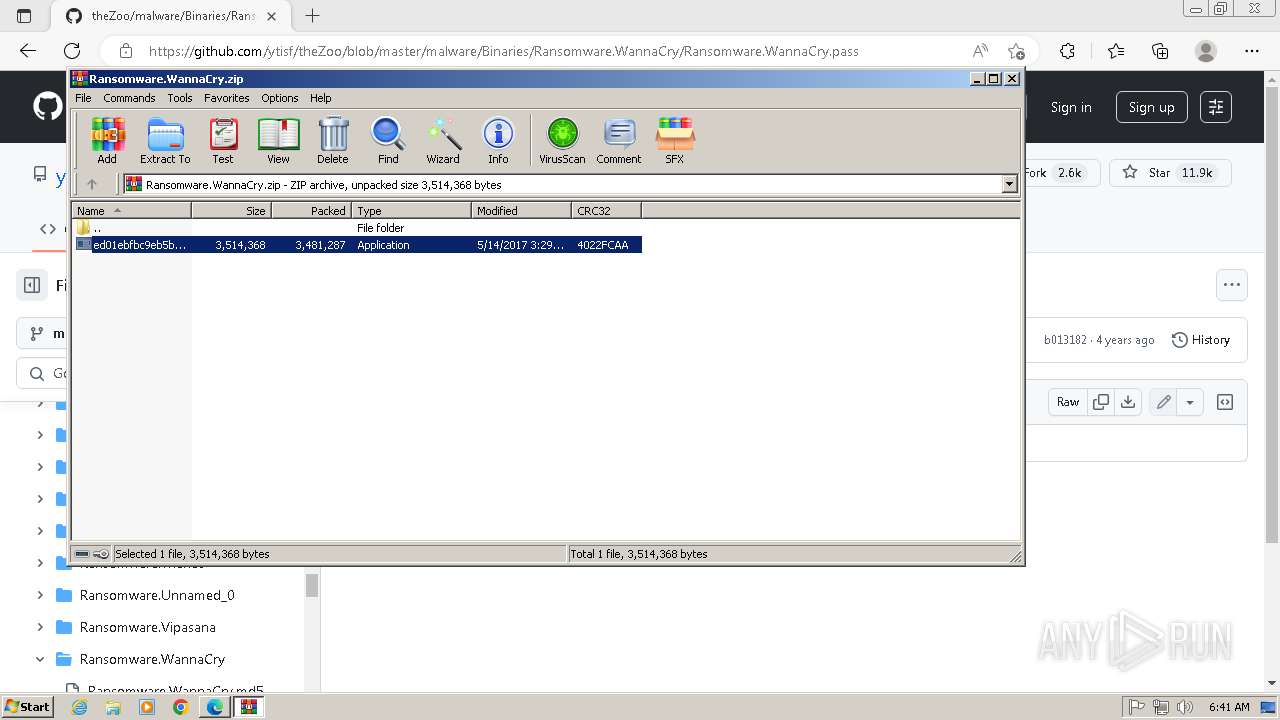Open the Options menu
The image size is (1280, 720).
point(280,98)
